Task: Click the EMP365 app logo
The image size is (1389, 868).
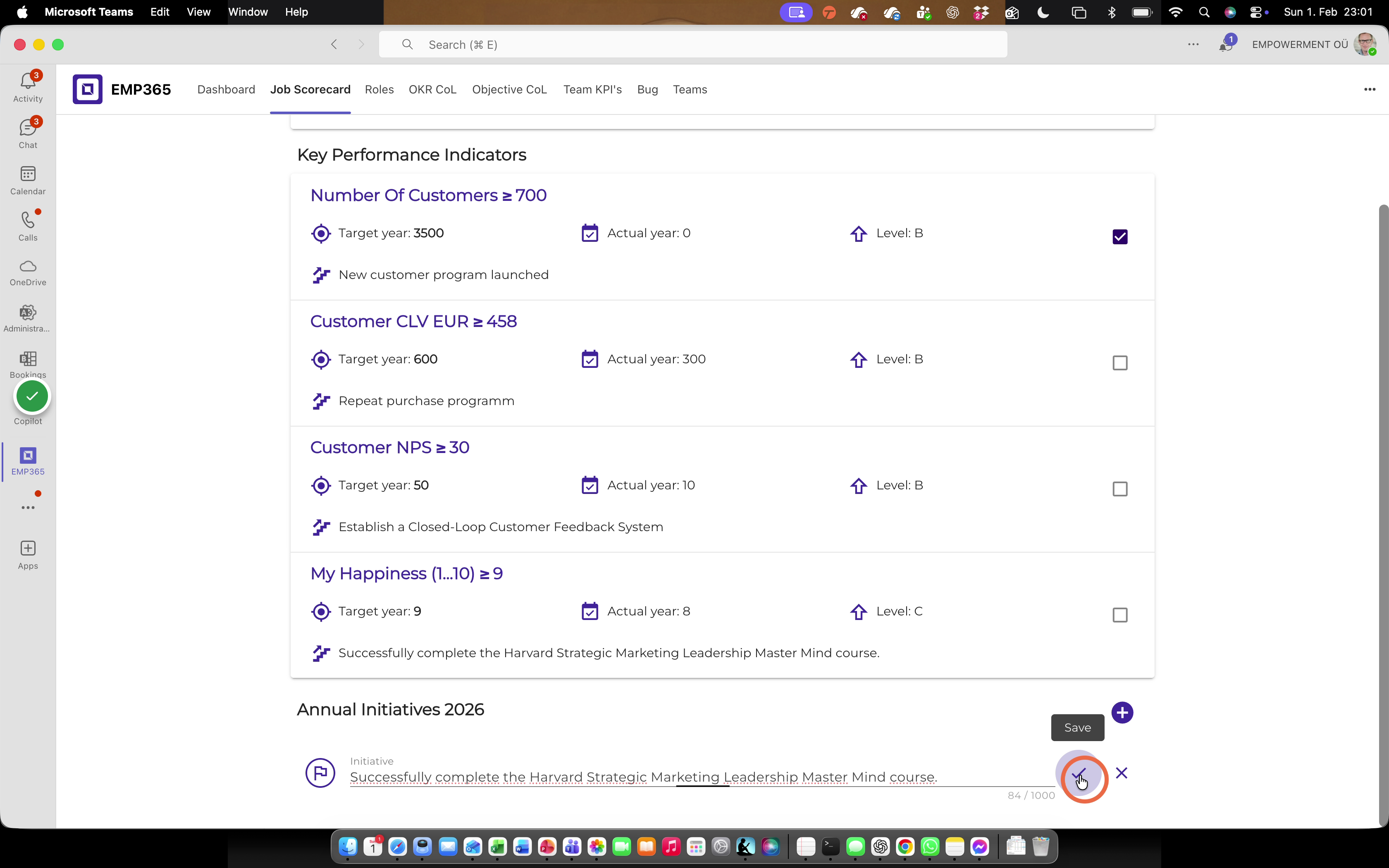Action: coord(87,89)
